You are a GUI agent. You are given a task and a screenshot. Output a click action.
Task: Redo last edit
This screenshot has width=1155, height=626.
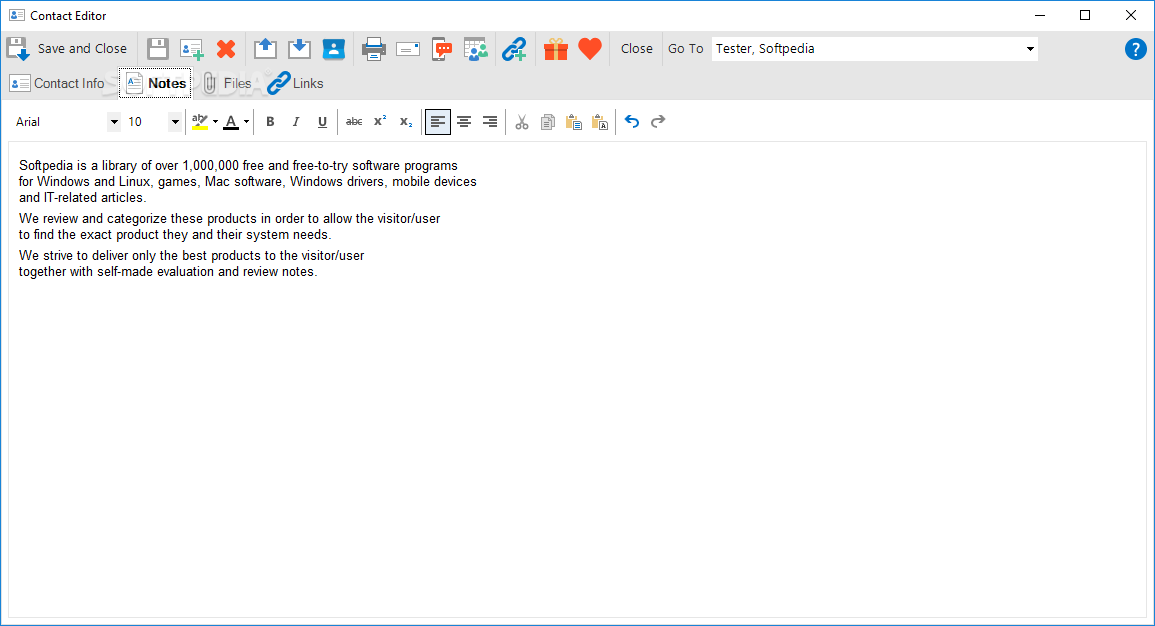[x=658, y=122]
